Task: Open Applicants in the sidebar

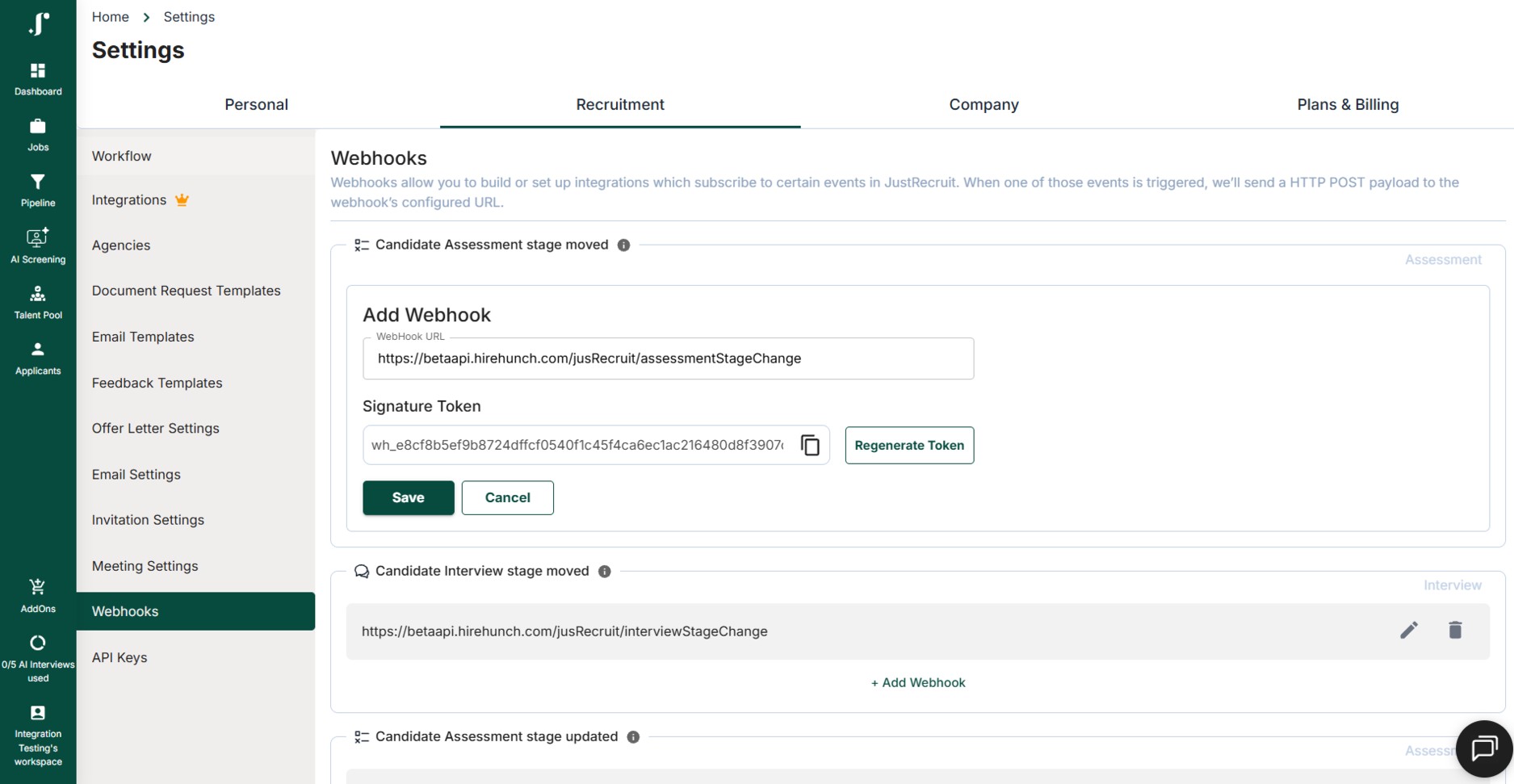Action: click(x=38, y=358)
